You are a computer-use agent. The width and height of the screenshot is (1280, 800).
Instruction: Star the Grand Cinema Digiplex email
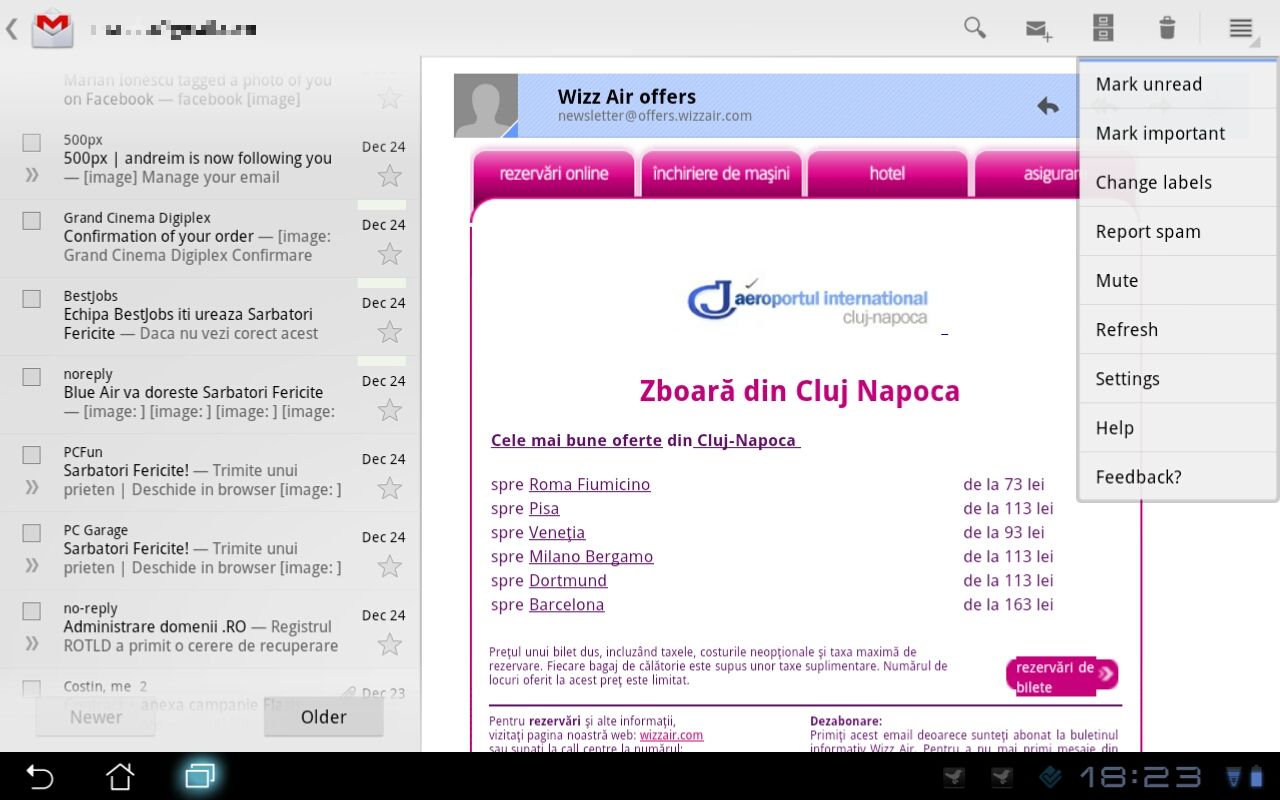click(x=389, y=254)
